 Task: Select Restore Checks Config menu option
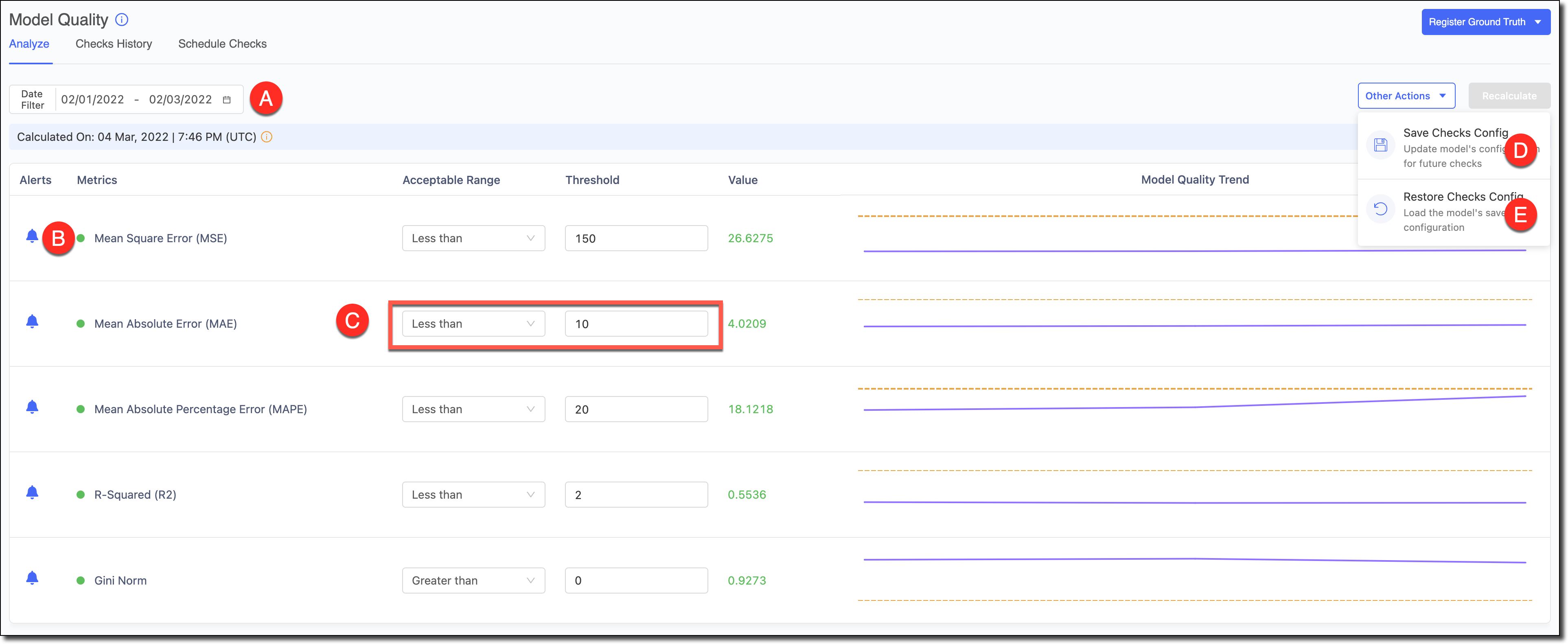pyautogui.click(x=1454, y=211)
